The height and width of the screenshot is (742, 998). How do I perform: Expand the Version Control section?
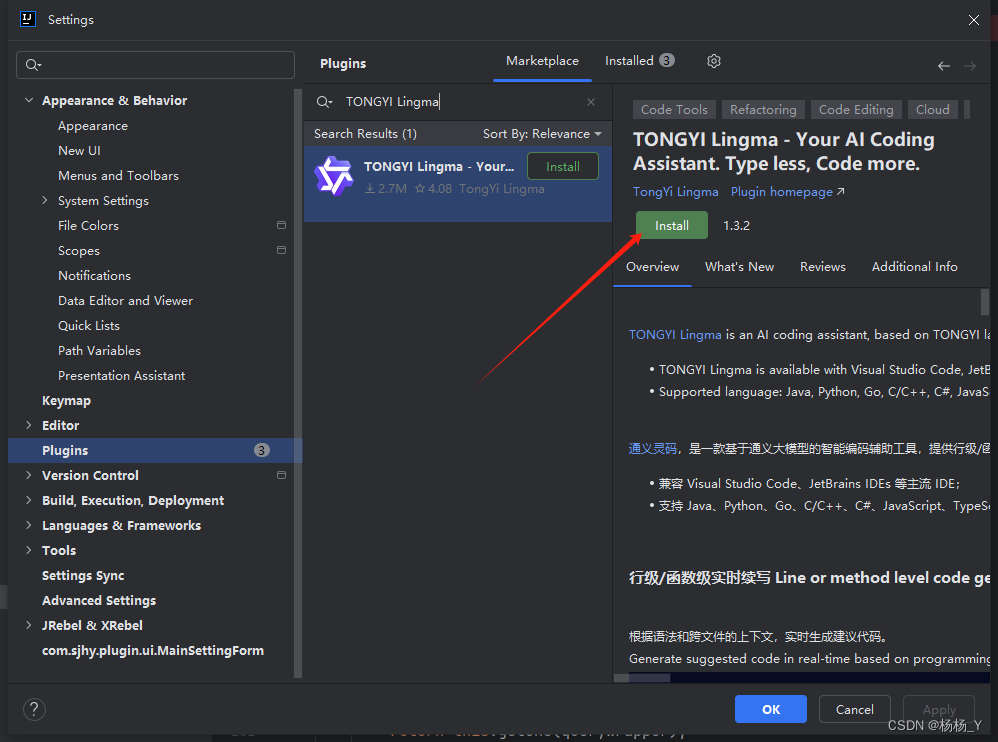tap(29, 475)
